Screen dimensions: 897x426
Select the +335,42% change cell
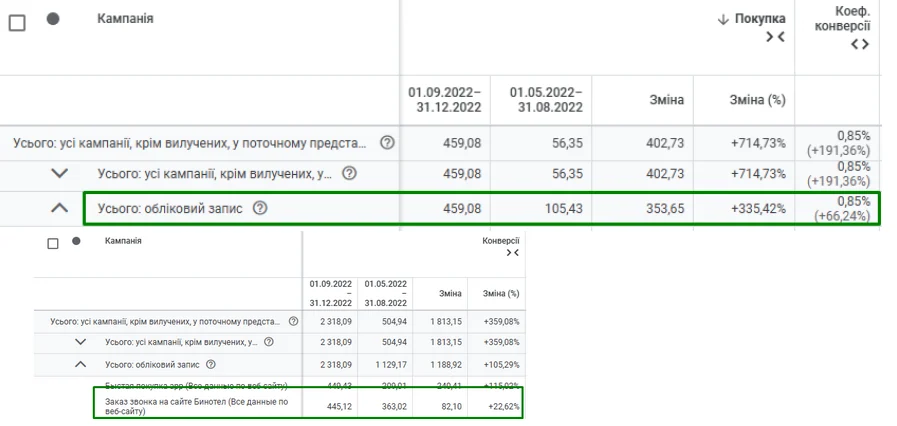coord(758,209)
